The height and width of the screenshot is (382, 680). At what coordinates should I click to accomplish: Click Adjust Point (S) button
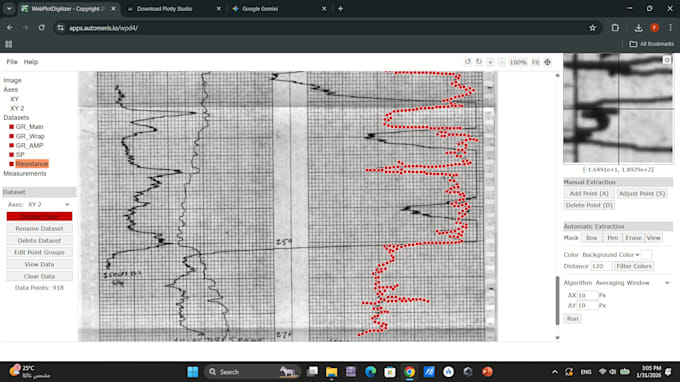[x=642, y=193]
